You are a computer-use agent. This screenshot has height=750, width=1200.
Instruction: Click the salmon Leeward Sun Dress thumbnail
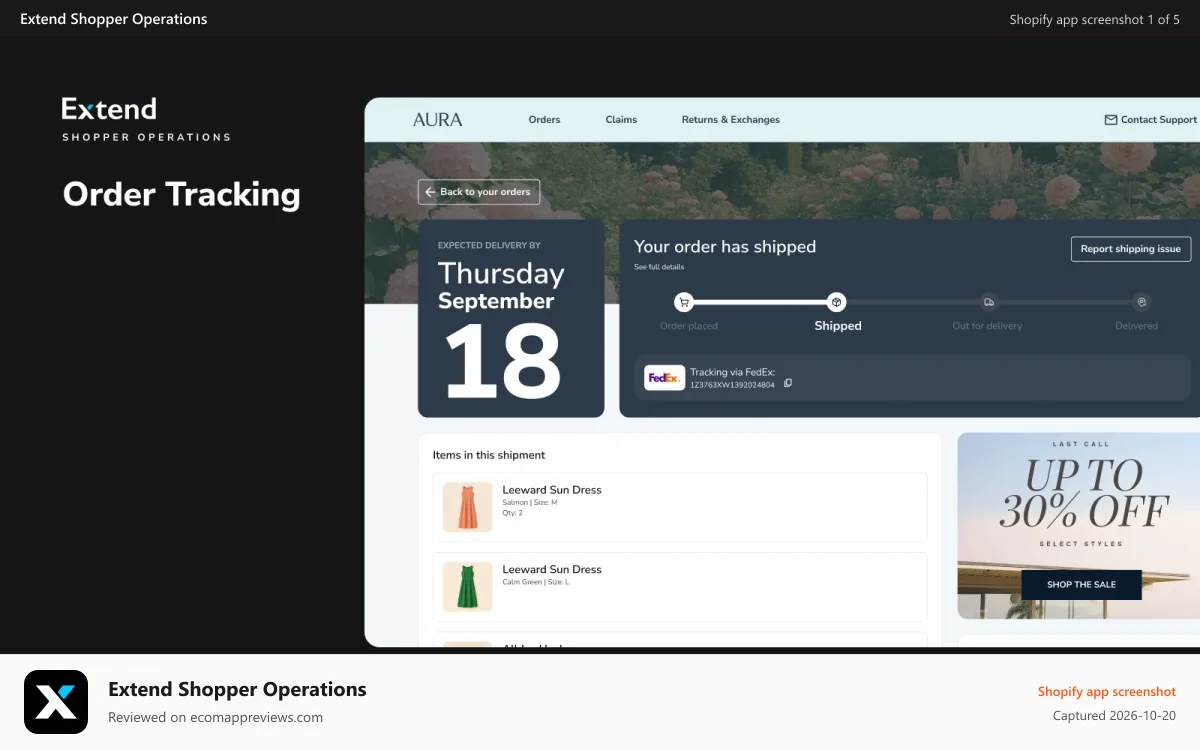pyautogui.click(x=468, y=507)
